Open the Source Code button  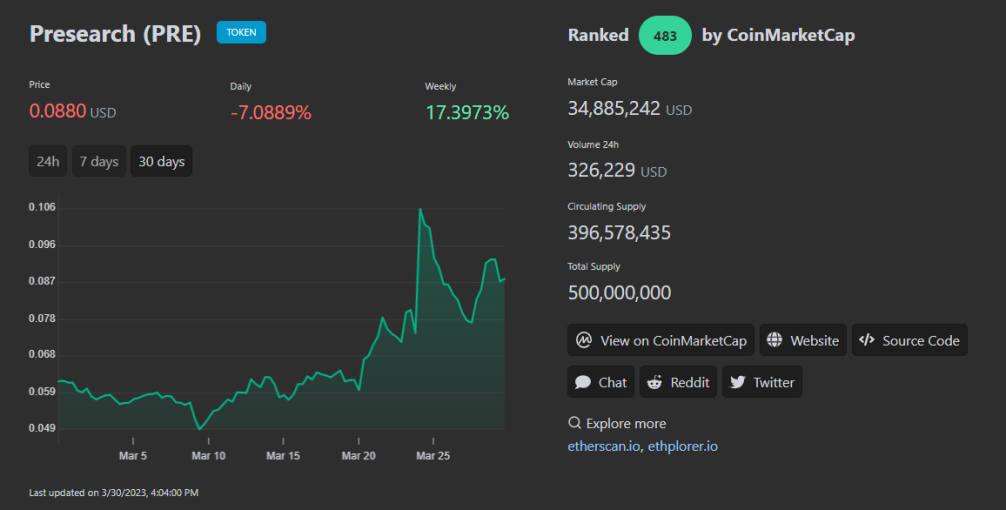pos(909,340)
